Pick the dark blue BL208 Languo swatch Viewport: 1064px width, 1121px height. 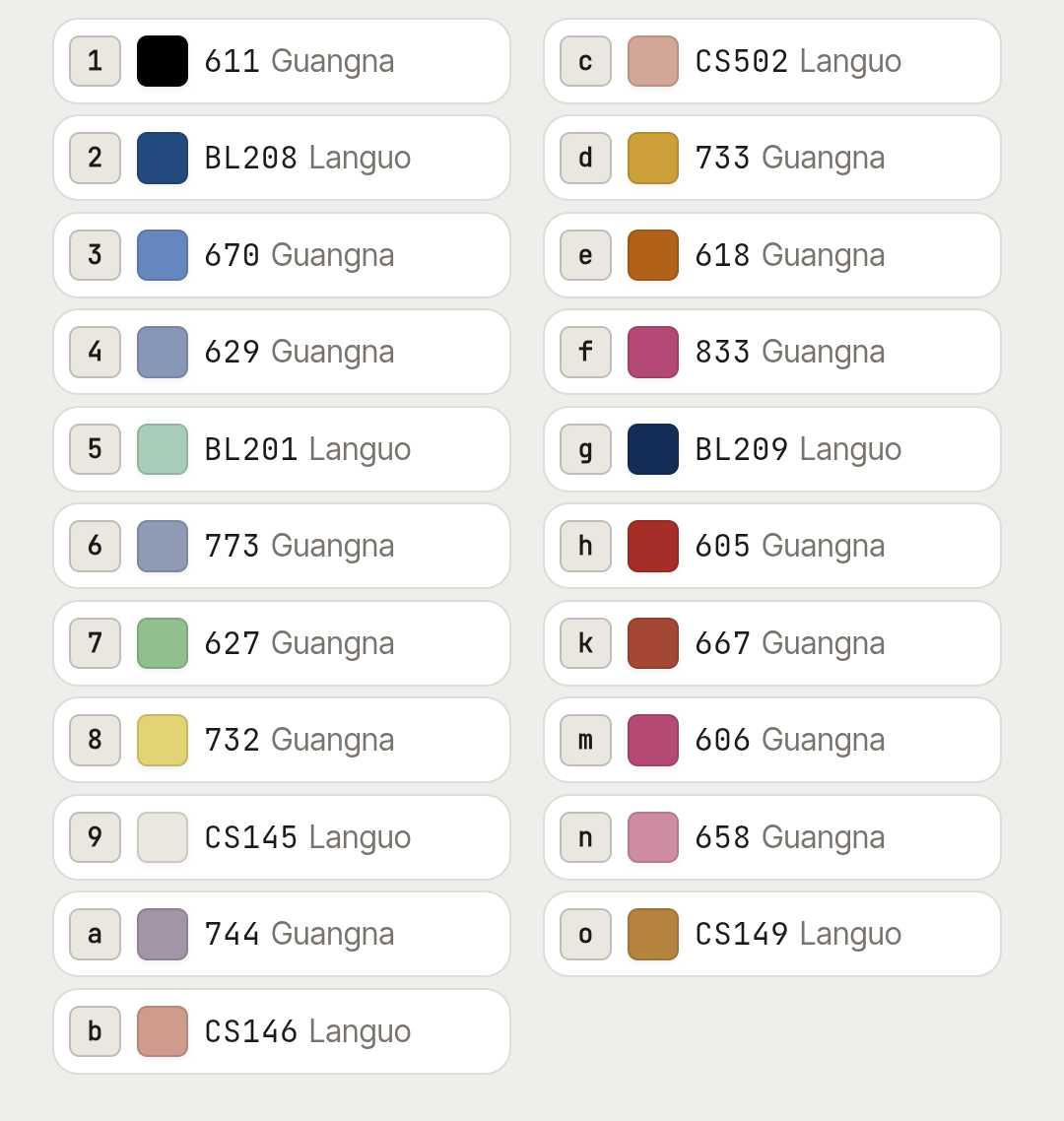click(x=163, y=158)
